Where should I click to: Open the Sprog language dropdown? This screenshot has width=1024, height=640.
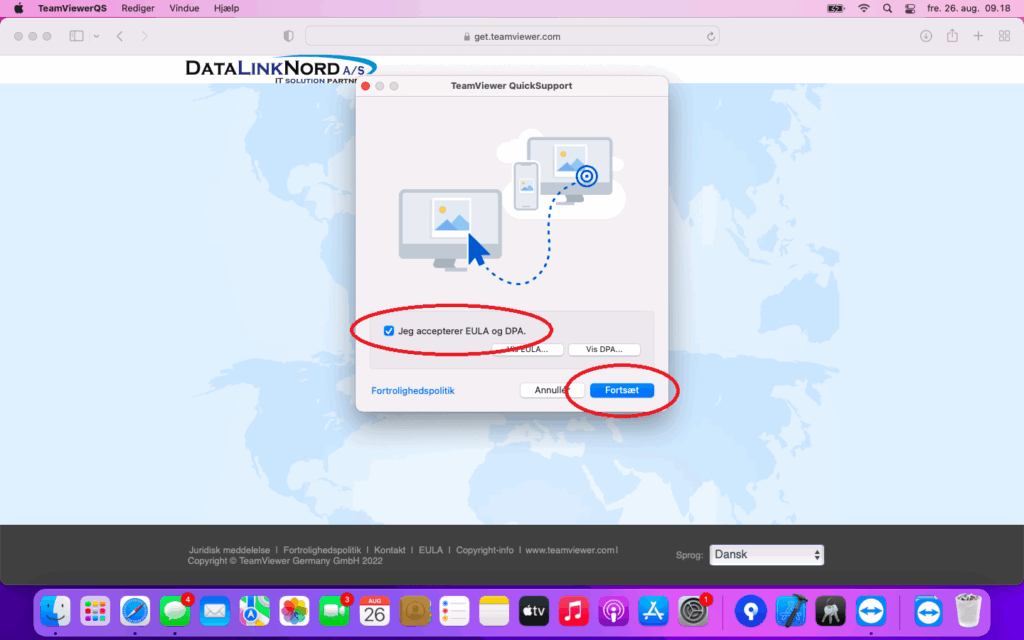pos(766,555)
